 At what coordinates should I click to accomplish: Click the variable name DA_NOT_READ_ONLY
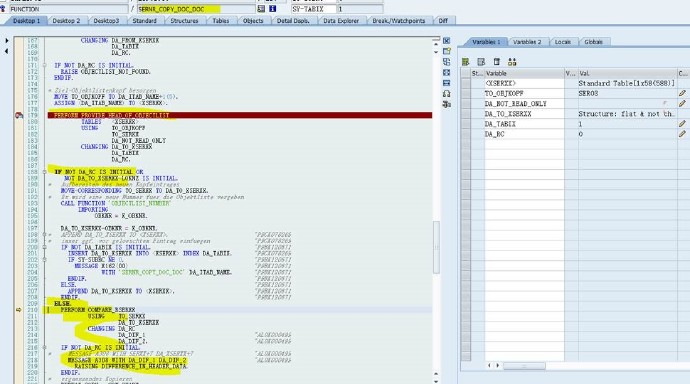tap(515, 103)
